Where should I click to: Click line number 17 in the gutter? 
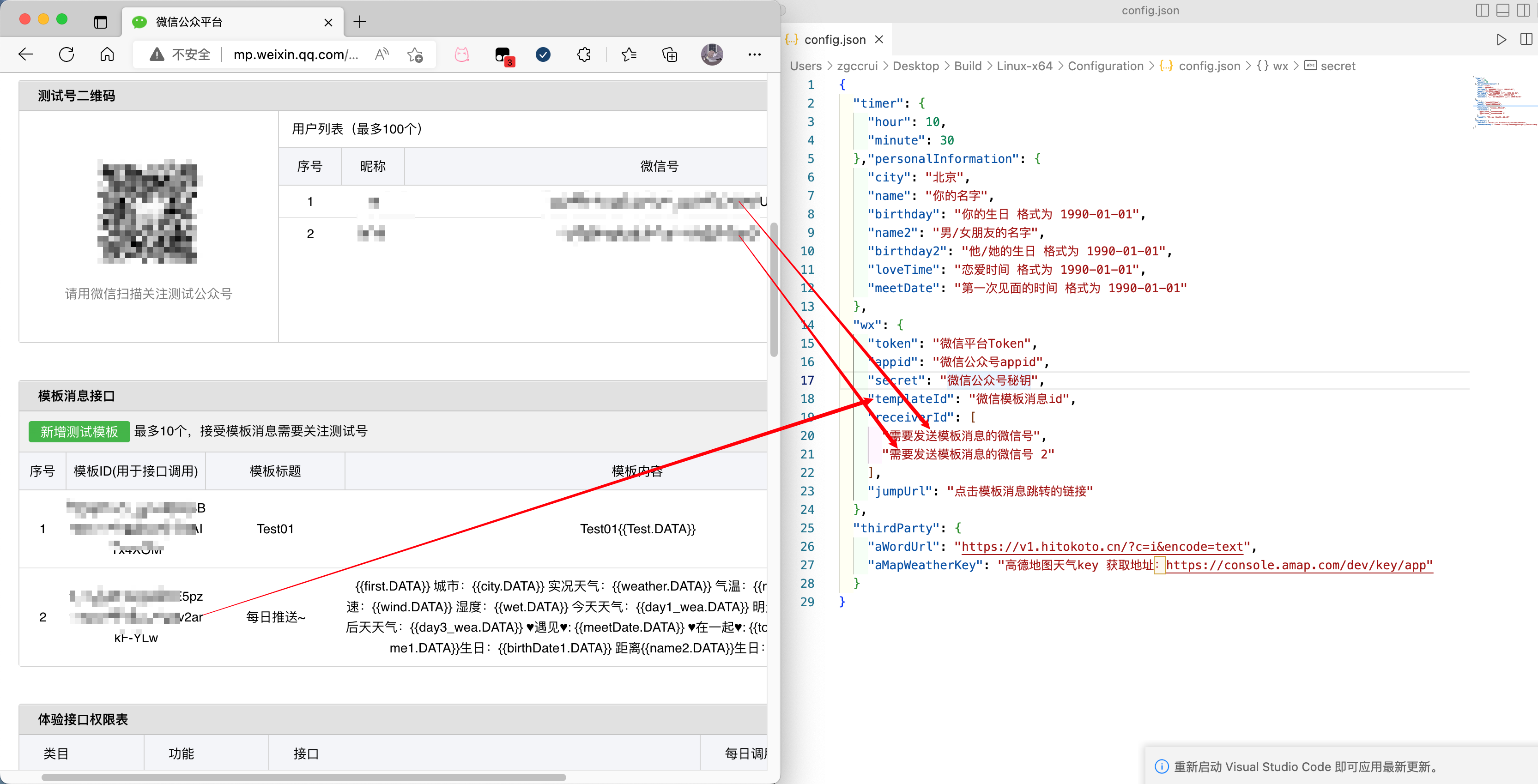pos(807,380)
